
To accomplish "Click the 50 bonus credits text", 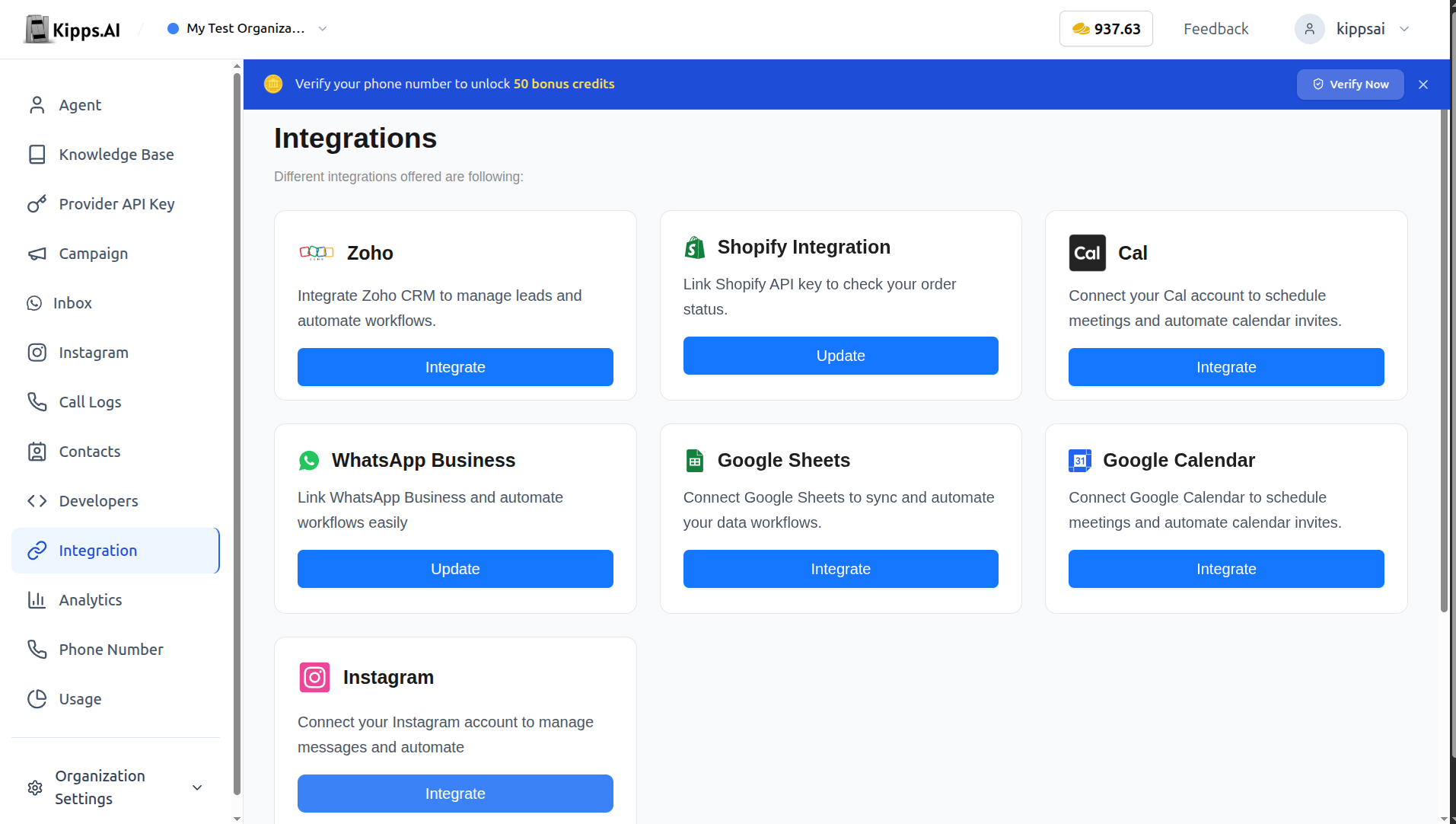I will click(x=564, y=84).
